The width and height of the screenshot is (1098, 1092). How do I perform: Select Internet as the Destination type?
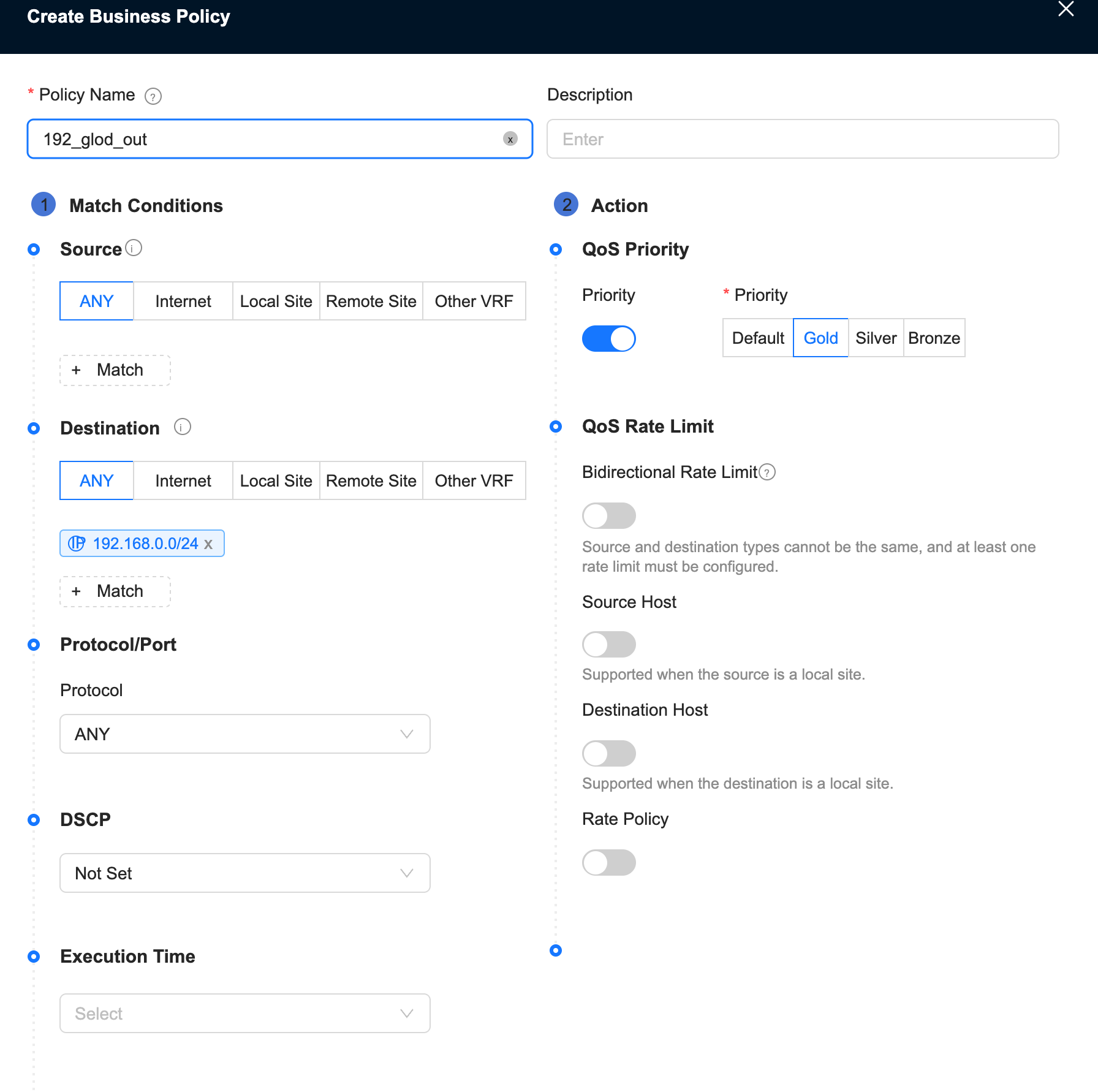click(183, 480)
